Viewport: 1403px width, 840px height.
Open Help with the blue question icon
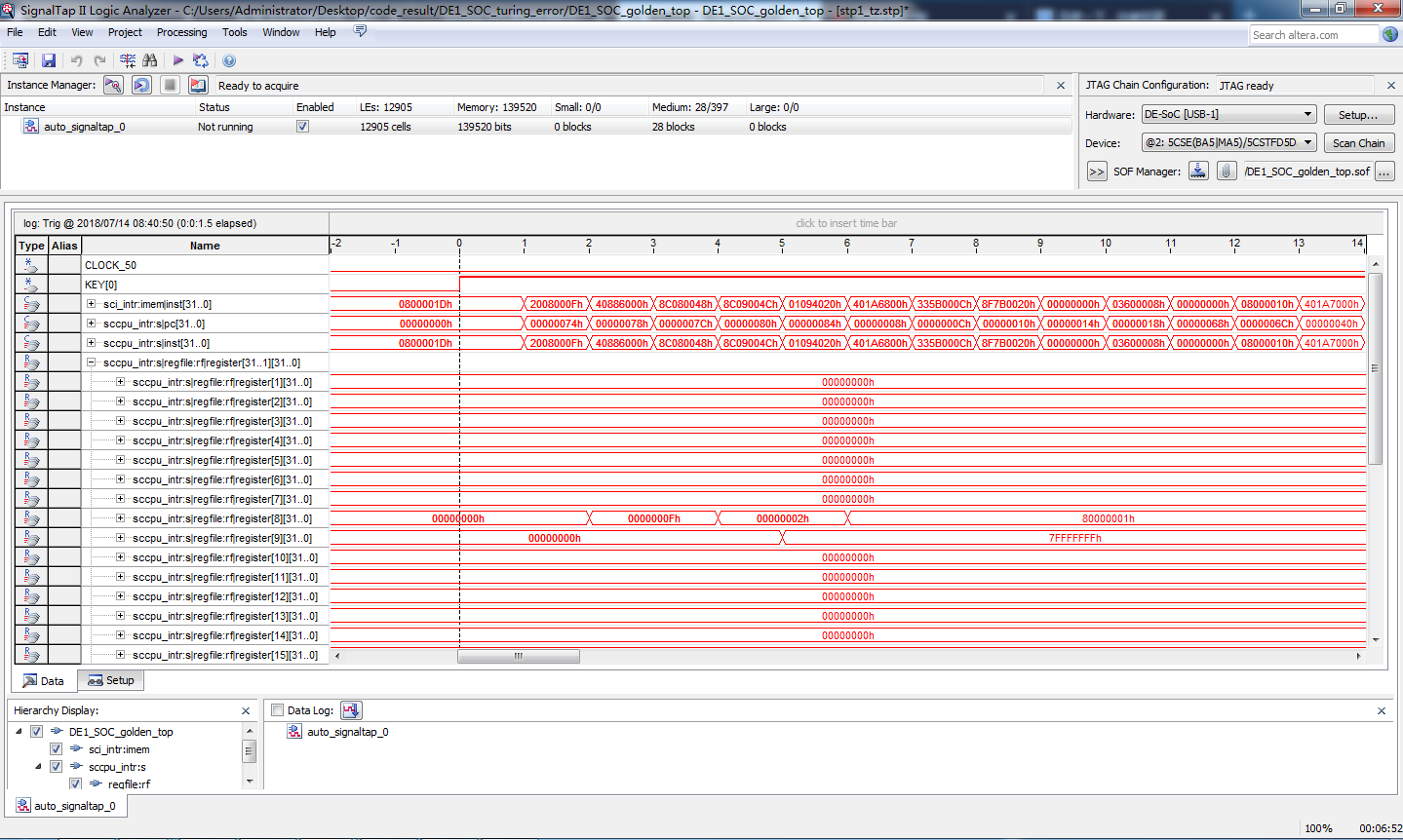pos(229,60)
